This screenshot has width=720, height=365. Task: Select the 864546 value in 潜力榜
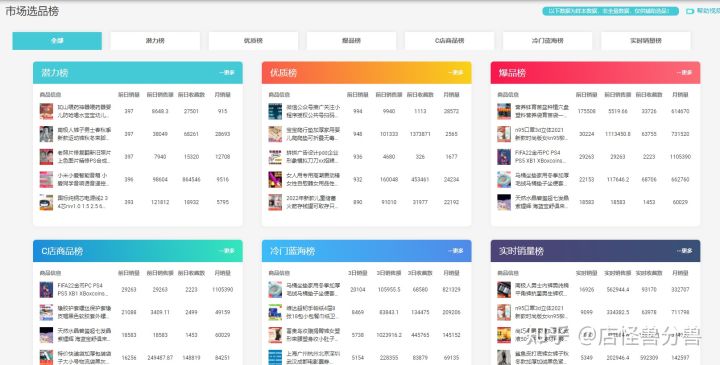pos(191,180)
